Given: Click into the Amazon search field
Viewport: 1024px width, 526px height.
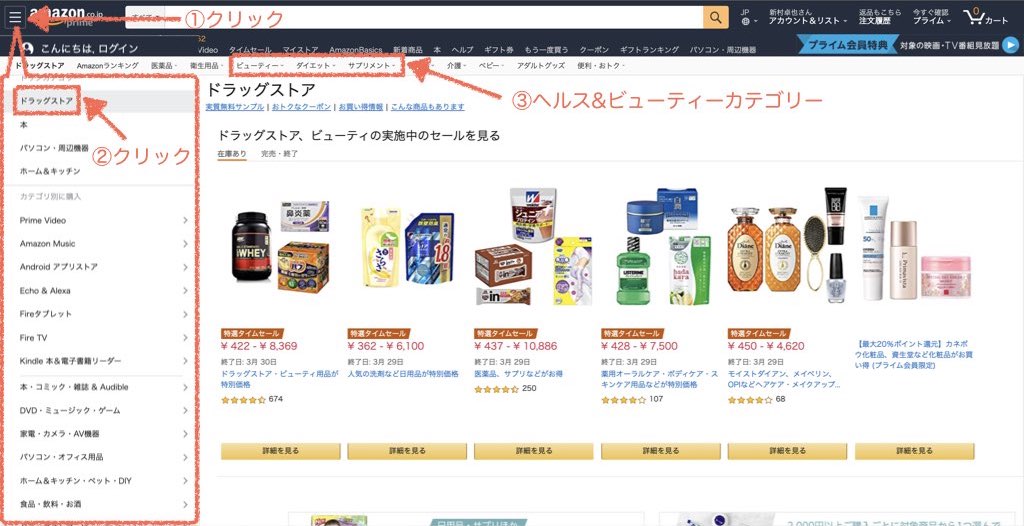Looking at the screenshot, I should coord(433,18).
